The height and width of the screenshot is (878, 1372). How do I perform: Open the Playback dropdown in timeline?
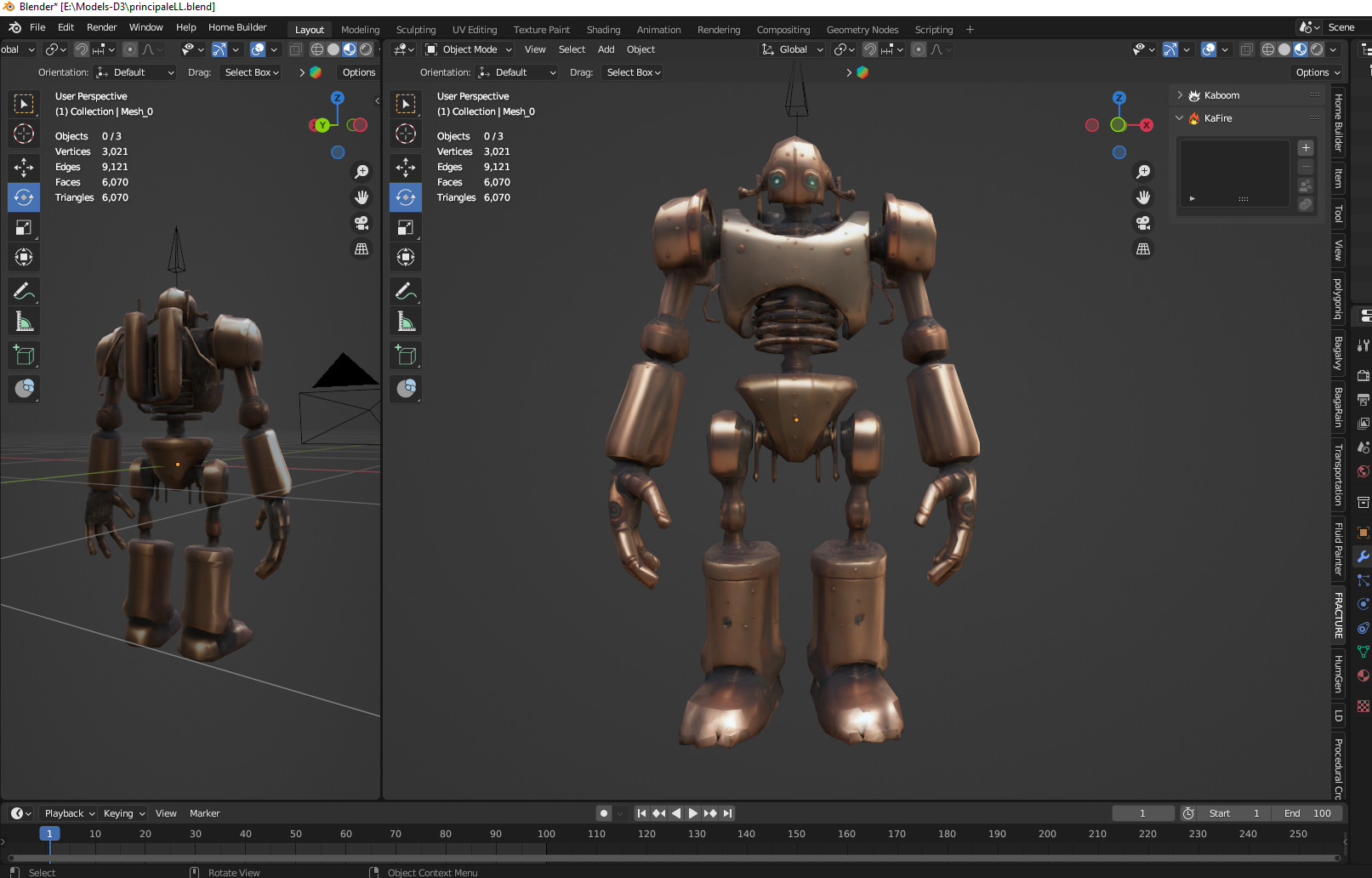coord(70,813)
